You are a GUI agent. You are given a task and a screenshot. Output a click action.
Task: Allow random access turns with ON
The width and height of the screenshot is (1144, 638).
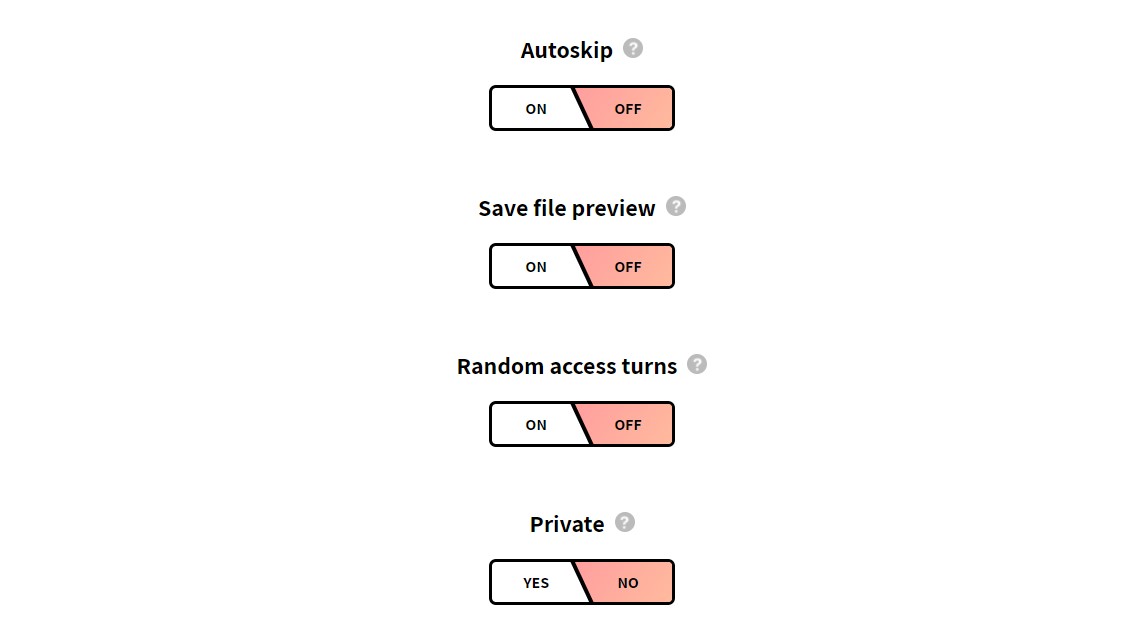[536, 425]
